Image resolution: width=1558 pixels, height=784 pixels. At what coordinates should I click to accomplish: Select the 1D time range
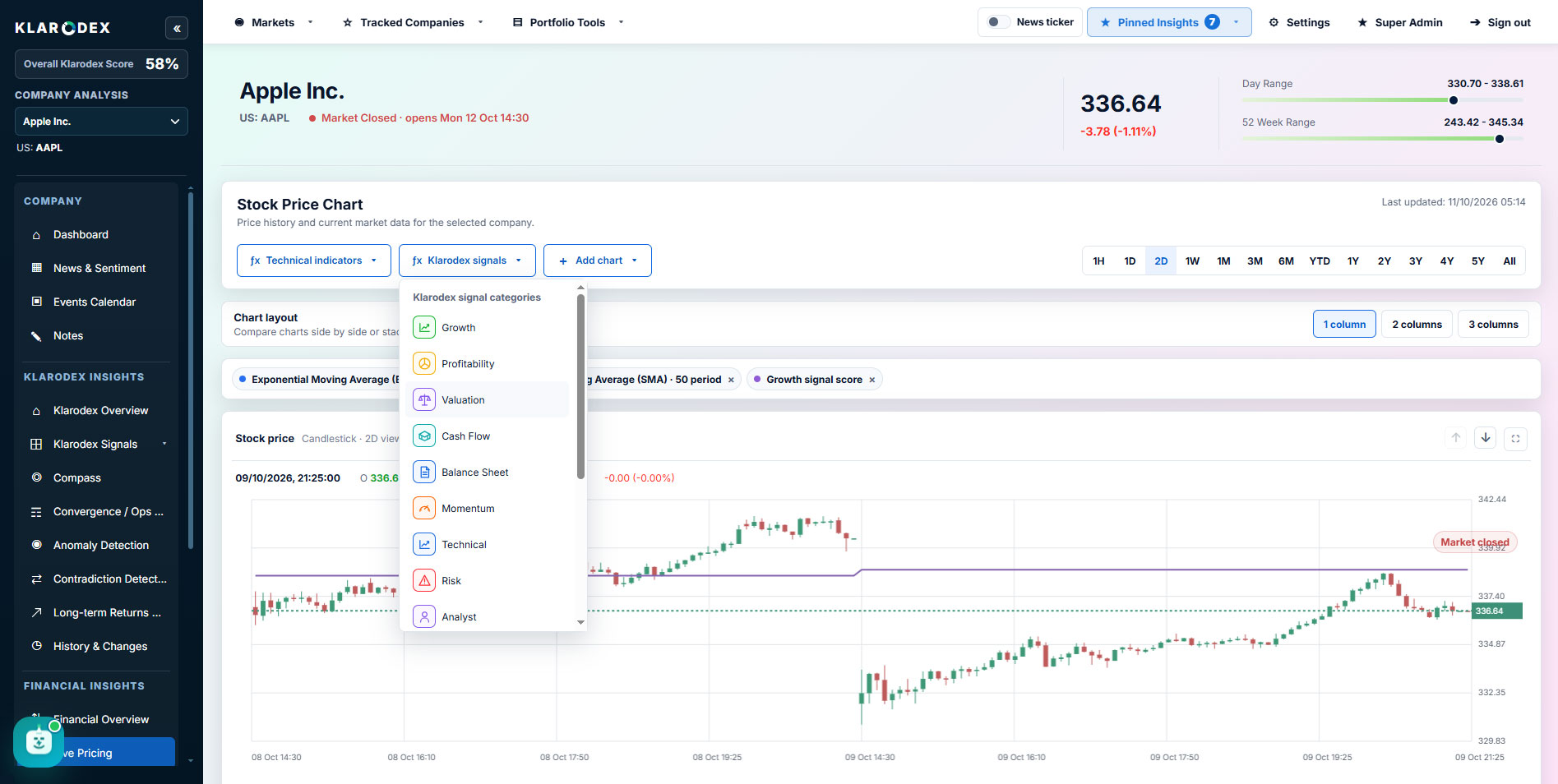coord(1130,261)
